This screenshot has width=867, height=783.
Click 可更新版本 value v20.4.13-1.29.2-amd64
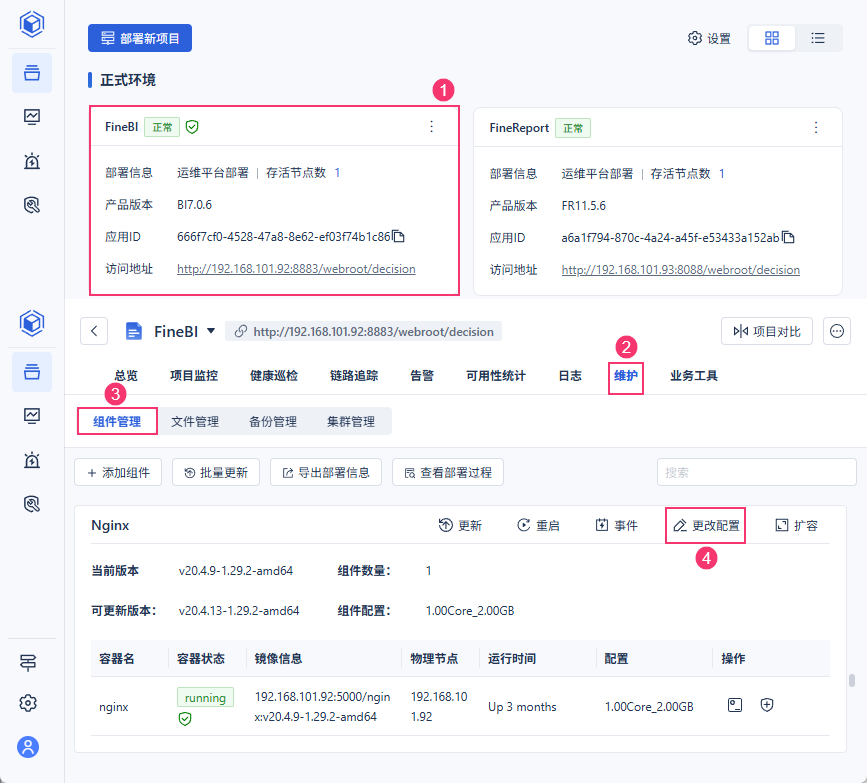[x=239, y=610]
